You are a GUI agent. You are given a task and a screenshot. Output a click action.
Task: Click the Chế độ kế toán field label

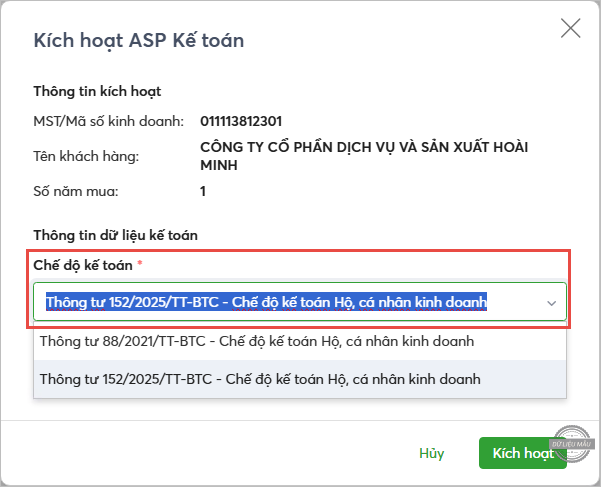pyautogui.click(x=84, y=264)
